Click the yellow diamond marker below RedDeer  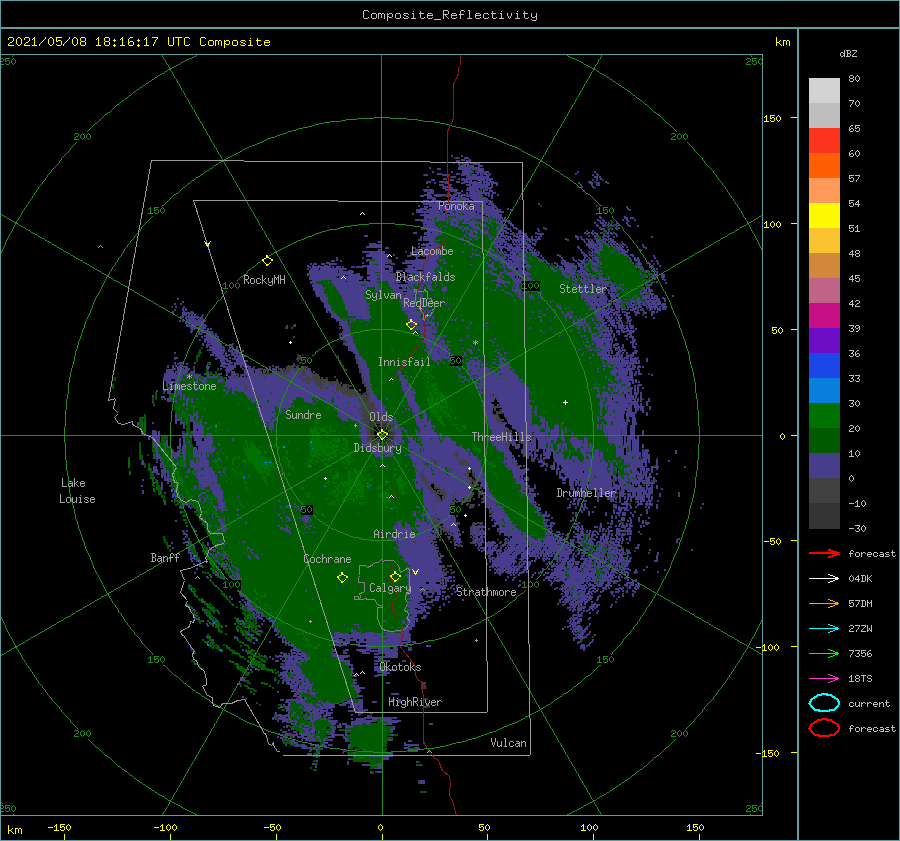[412, 325]
